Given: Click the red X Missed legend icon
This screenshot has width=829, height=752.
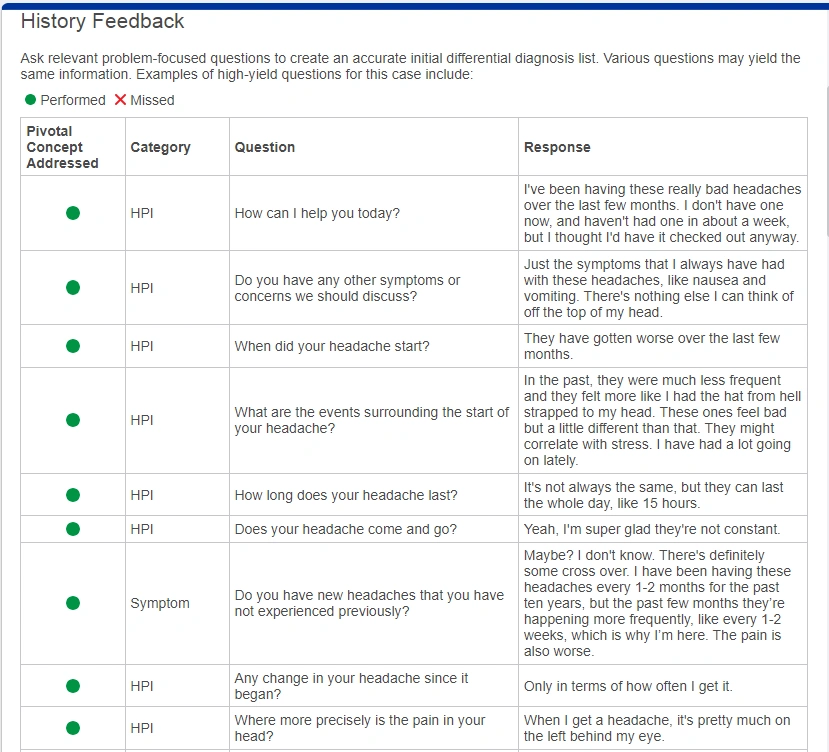Looking at the screenshot, I should click(121, 99).
